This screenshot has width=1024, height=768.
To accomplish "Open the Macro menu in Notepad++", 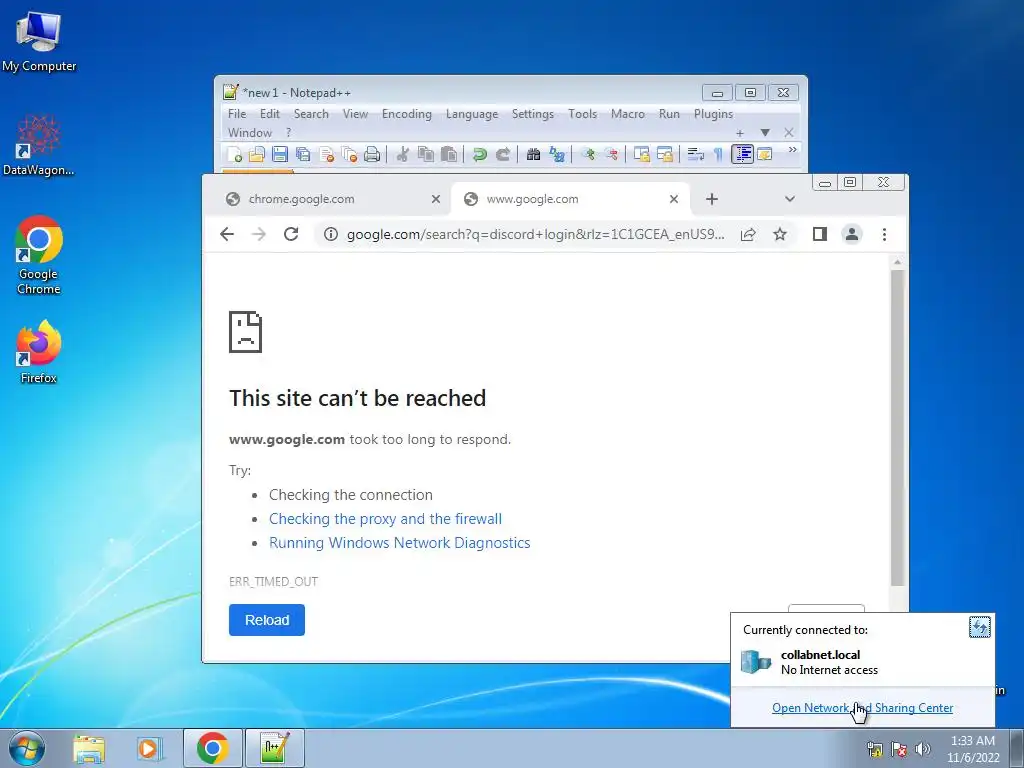I will coord(628,114).
